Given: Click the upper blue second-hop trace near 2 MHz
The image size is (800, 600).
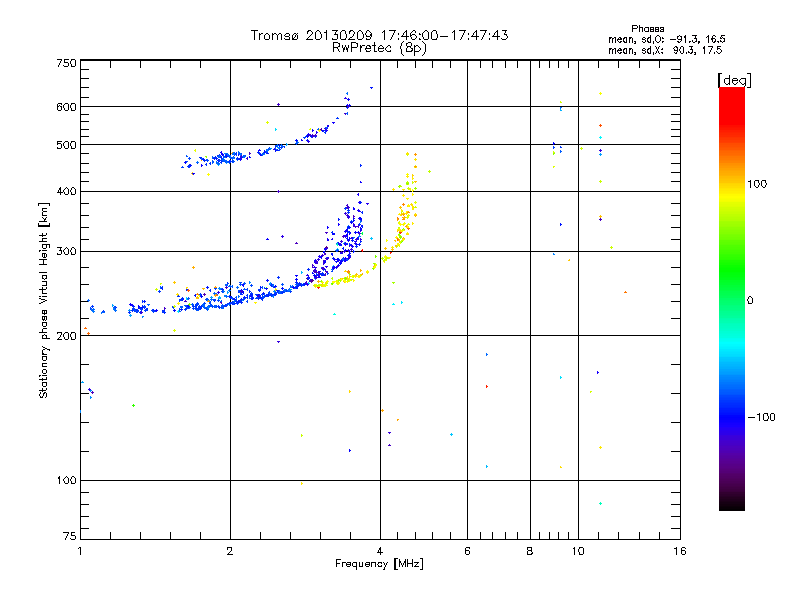Looking at the screenshot, I should (224, 158).
